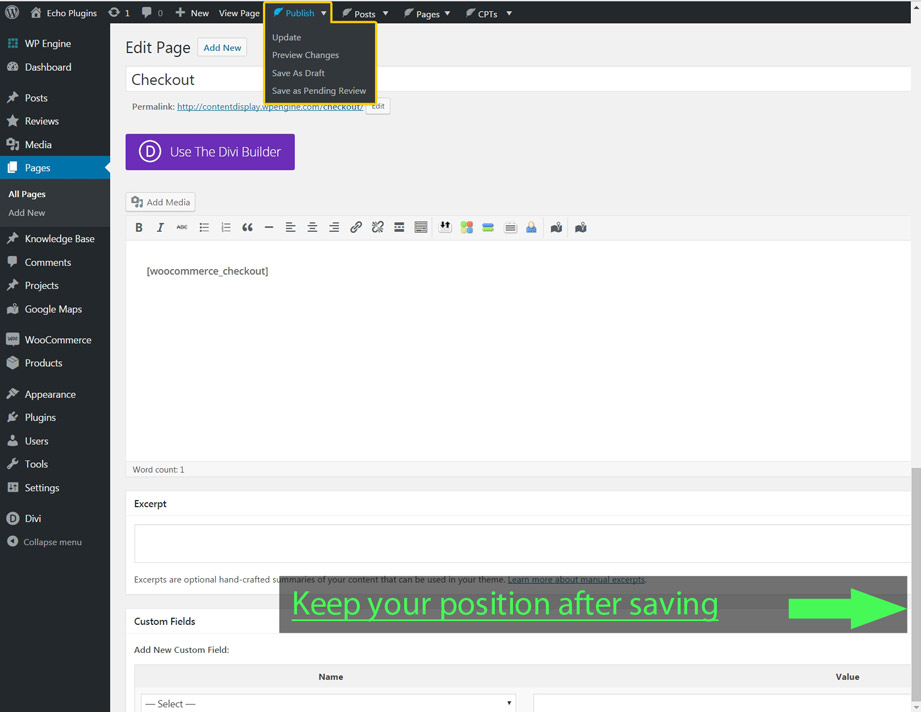This screenshot has height=712, width=921.
Task: Open Learn more about manual excerpts link
Action: click(x=576, y=580)
